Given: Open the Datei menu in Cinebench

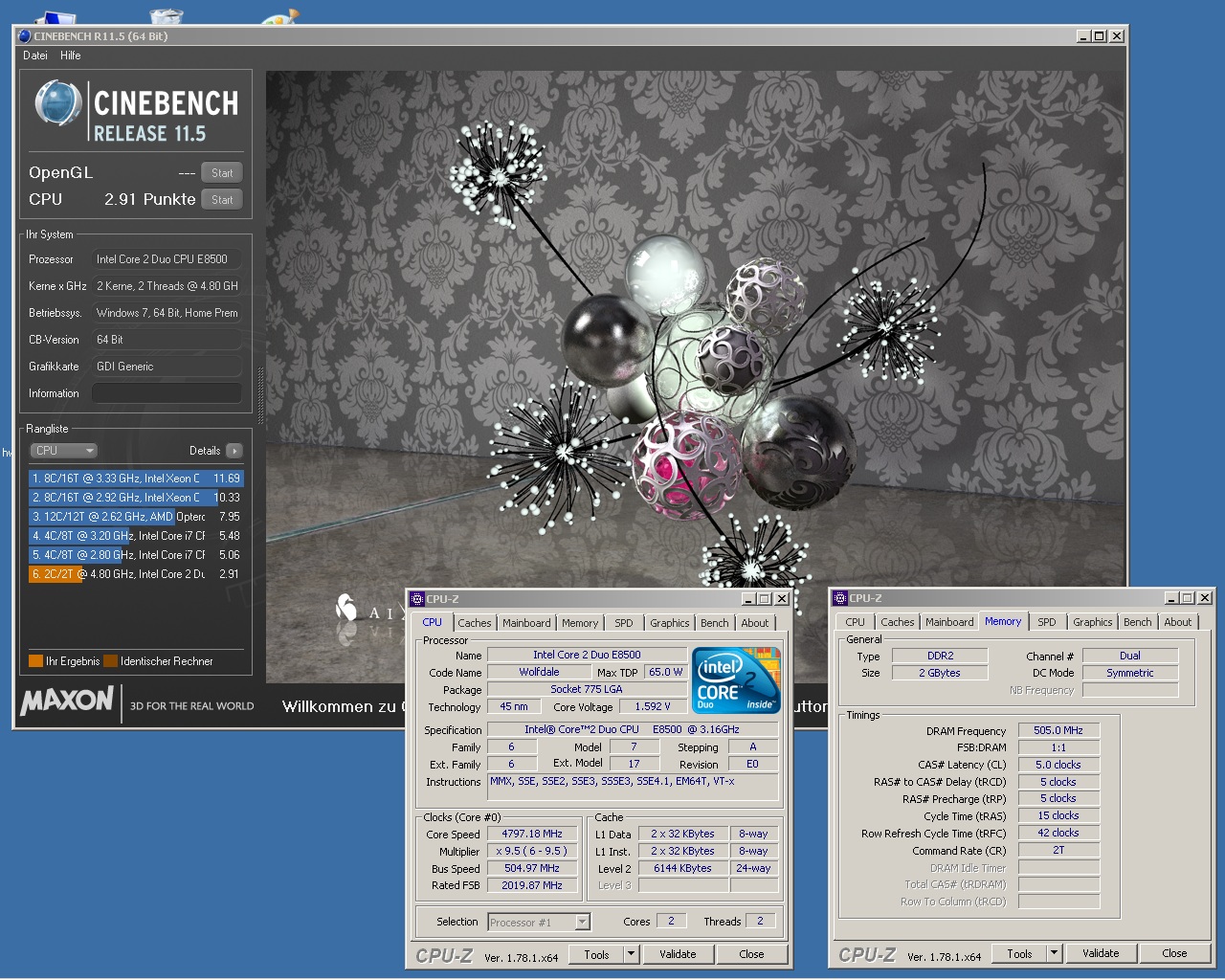Looking at the screenshot, I should 35,56.
